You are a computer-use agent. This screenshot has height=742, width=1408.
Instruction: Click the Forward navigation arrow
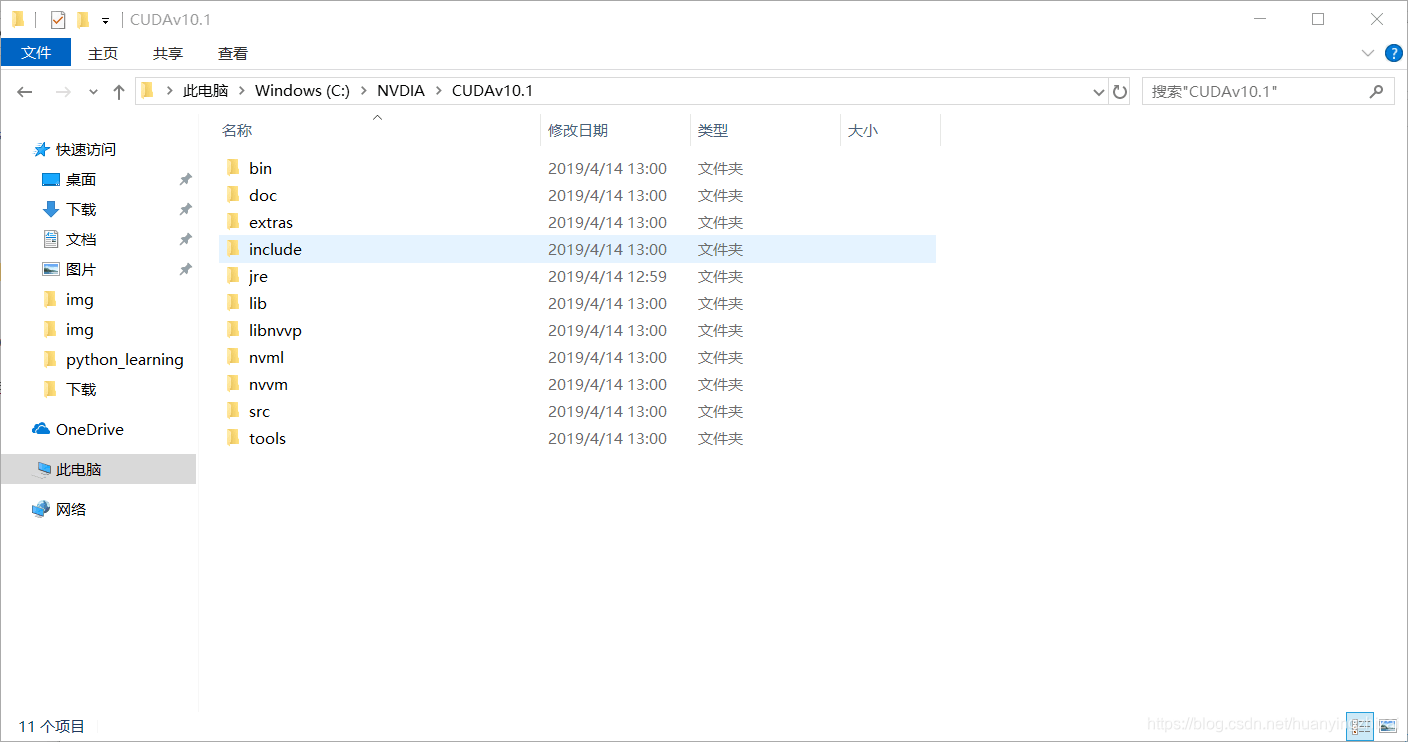click(x=63, y=91)
